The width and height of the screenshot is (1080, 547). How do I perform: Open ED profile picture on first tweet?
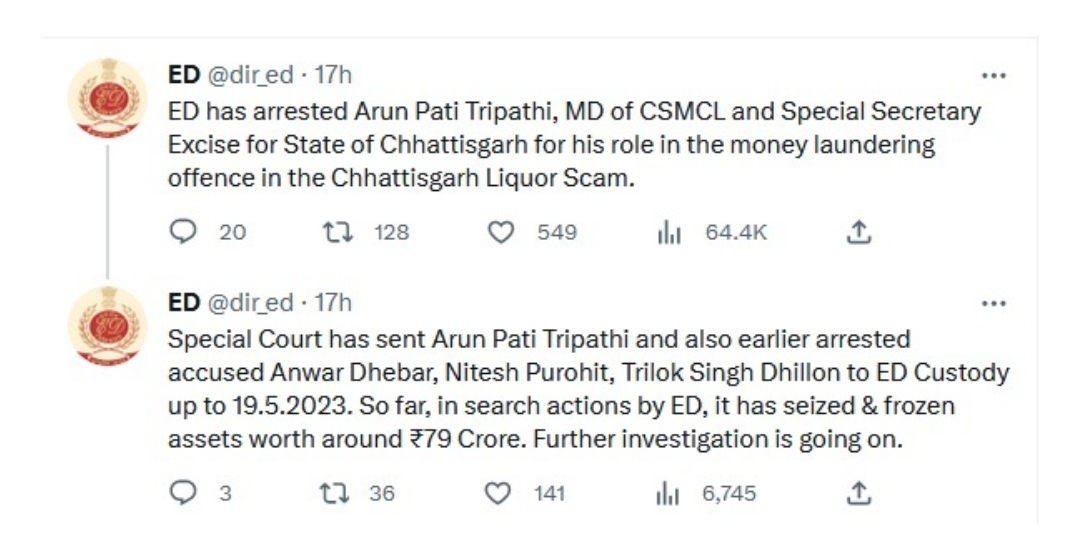(x=107, y=98)
